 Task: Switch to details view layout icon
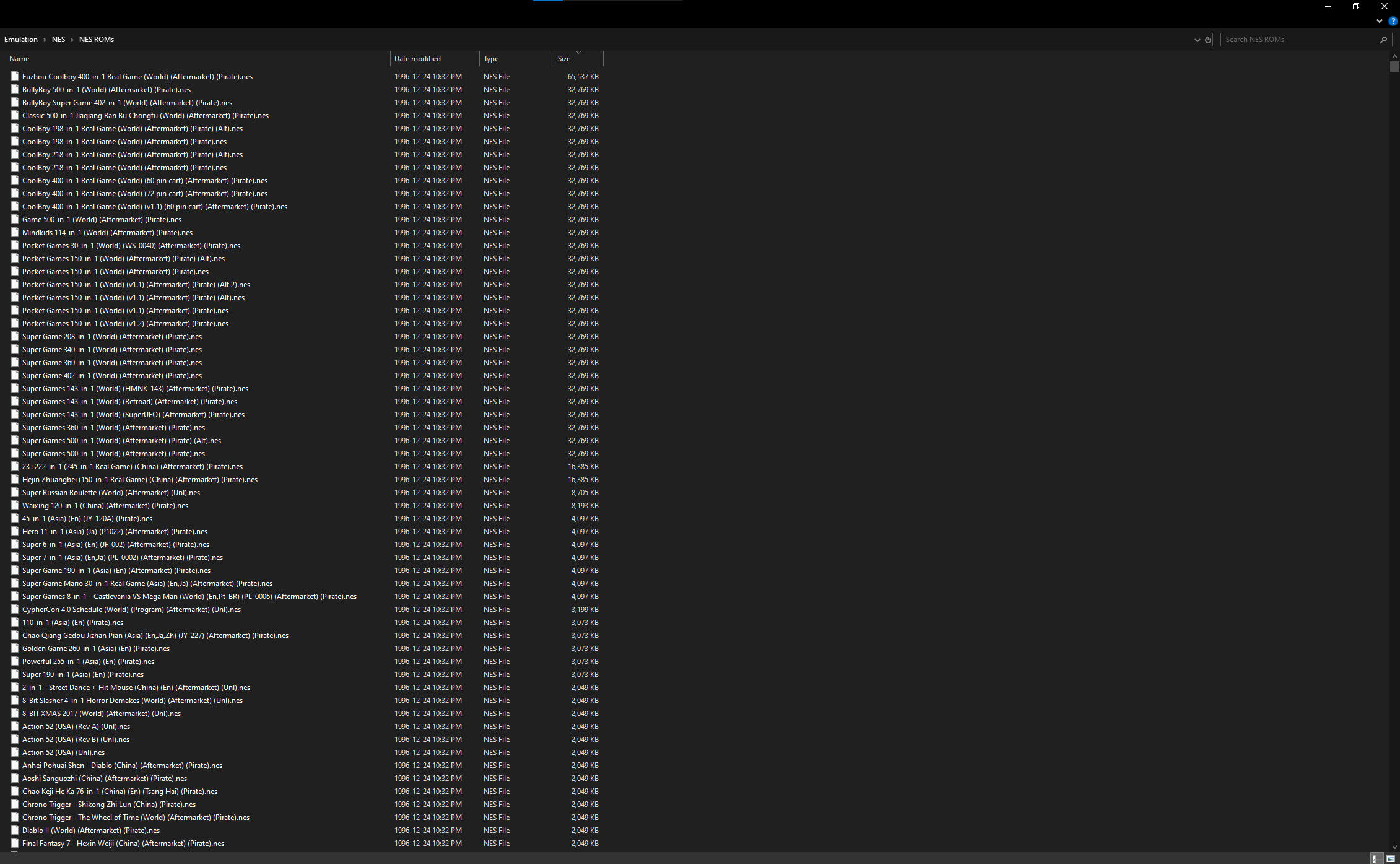tap(1375, 858)
